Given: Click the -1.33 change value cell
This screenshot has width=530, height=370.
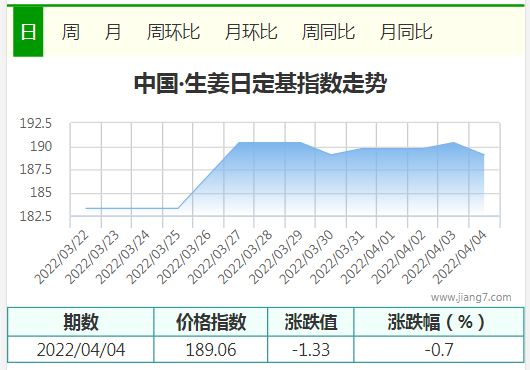Looking at the screenshot, I should point(311,349).
